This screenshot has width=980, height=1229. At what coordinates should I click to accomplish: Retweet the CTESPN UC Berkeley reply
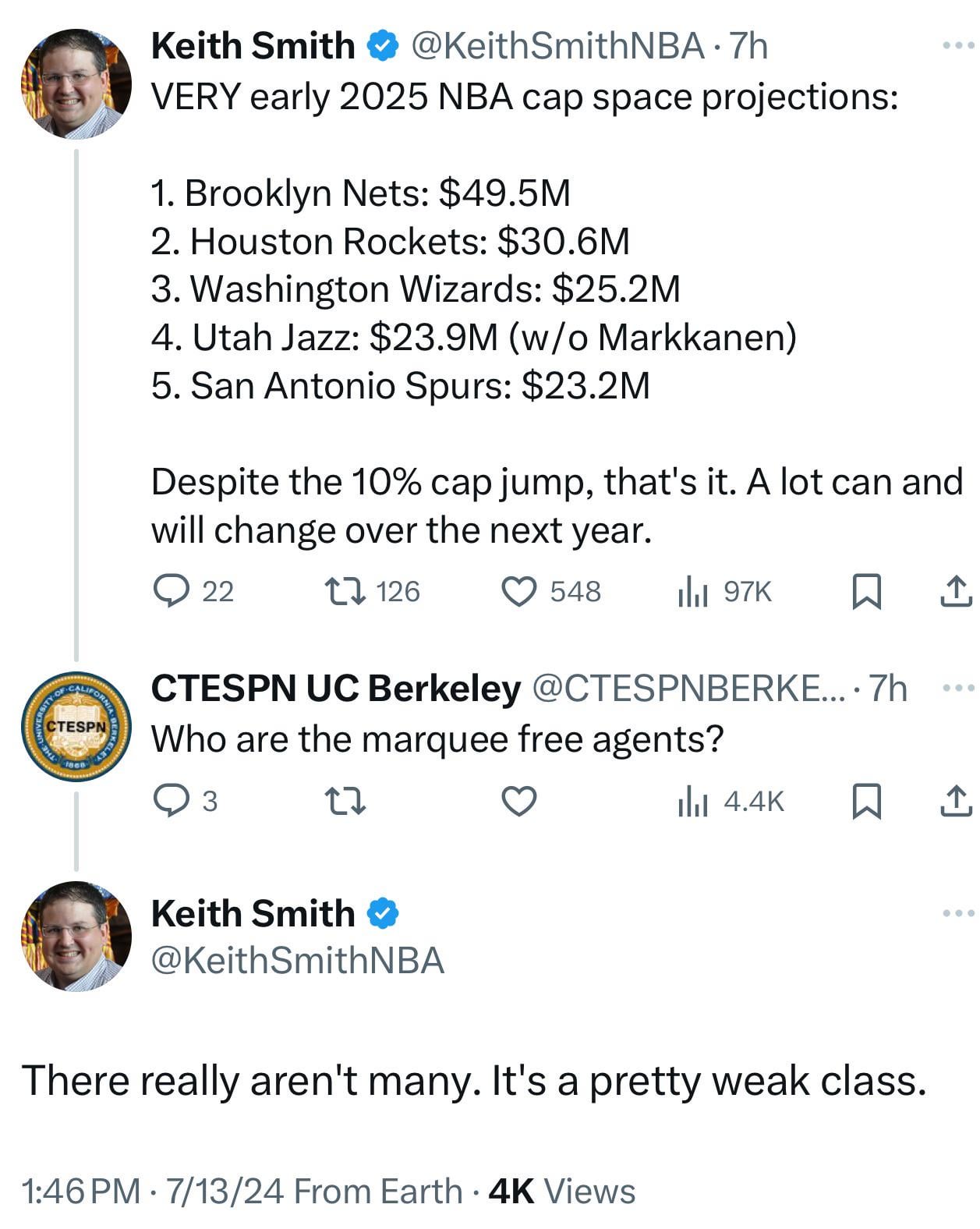pyautogui.click(x=345, y=801)
